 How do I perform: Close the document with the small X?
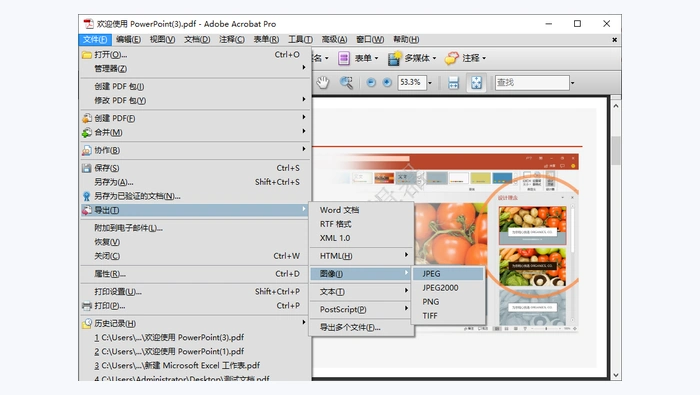coord(614,40)
